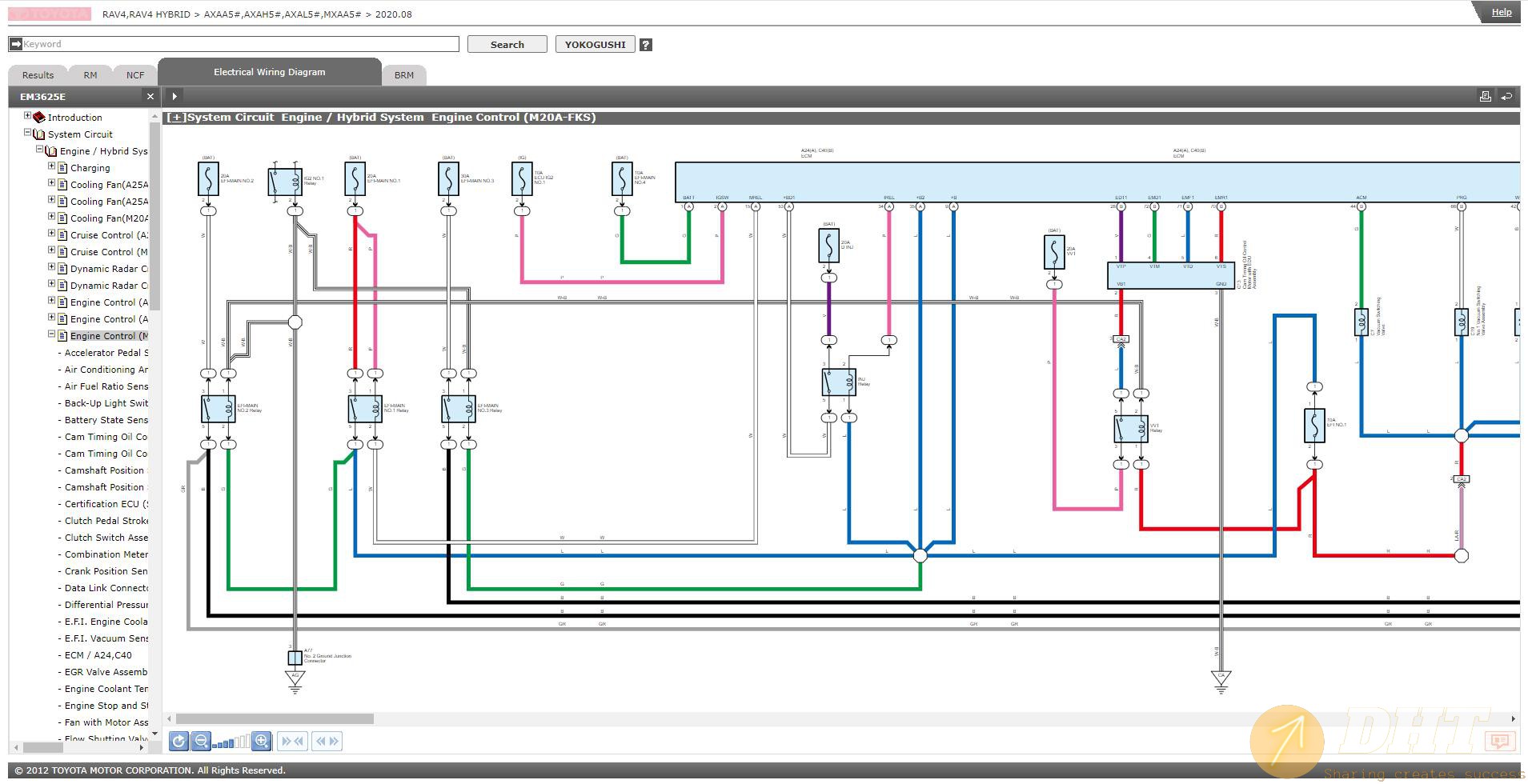Switch to the RM tab
The width and height of the screenshot is (1528, 784).
click(x=90, y=75)
